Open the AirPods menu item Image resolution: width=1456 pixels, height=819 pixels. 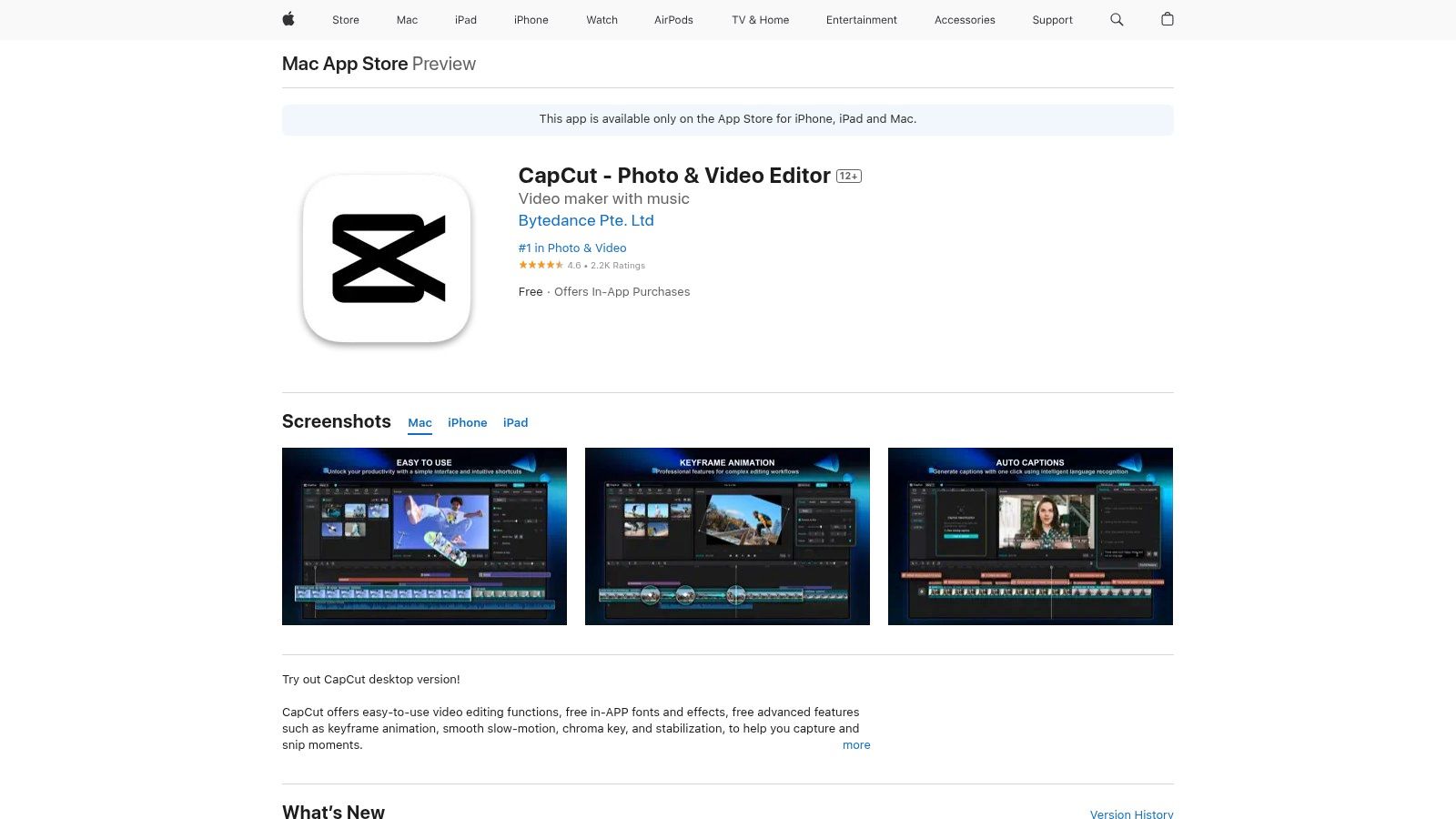[673, 20]
